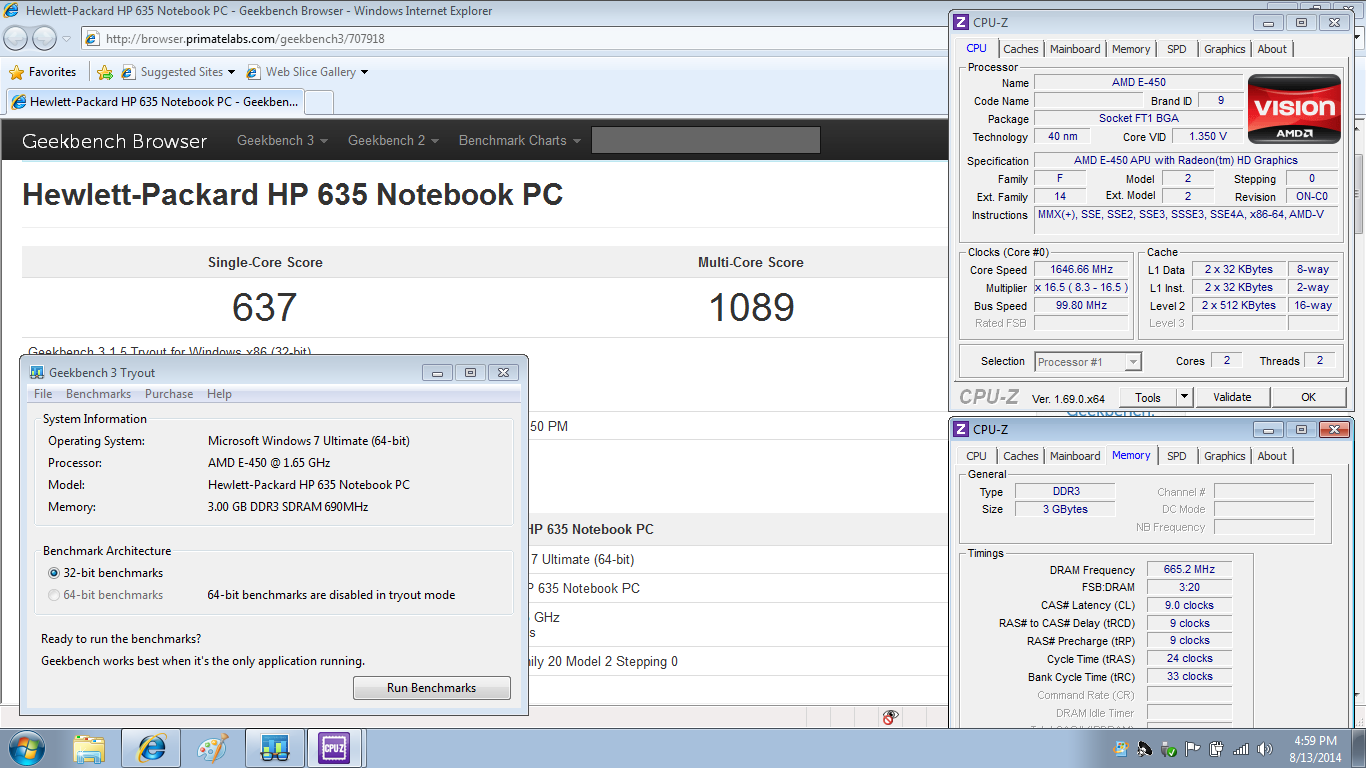Expand the Geekbench 3 navigation menu
Screen dimensions: 1366x768
pos(283,141)
